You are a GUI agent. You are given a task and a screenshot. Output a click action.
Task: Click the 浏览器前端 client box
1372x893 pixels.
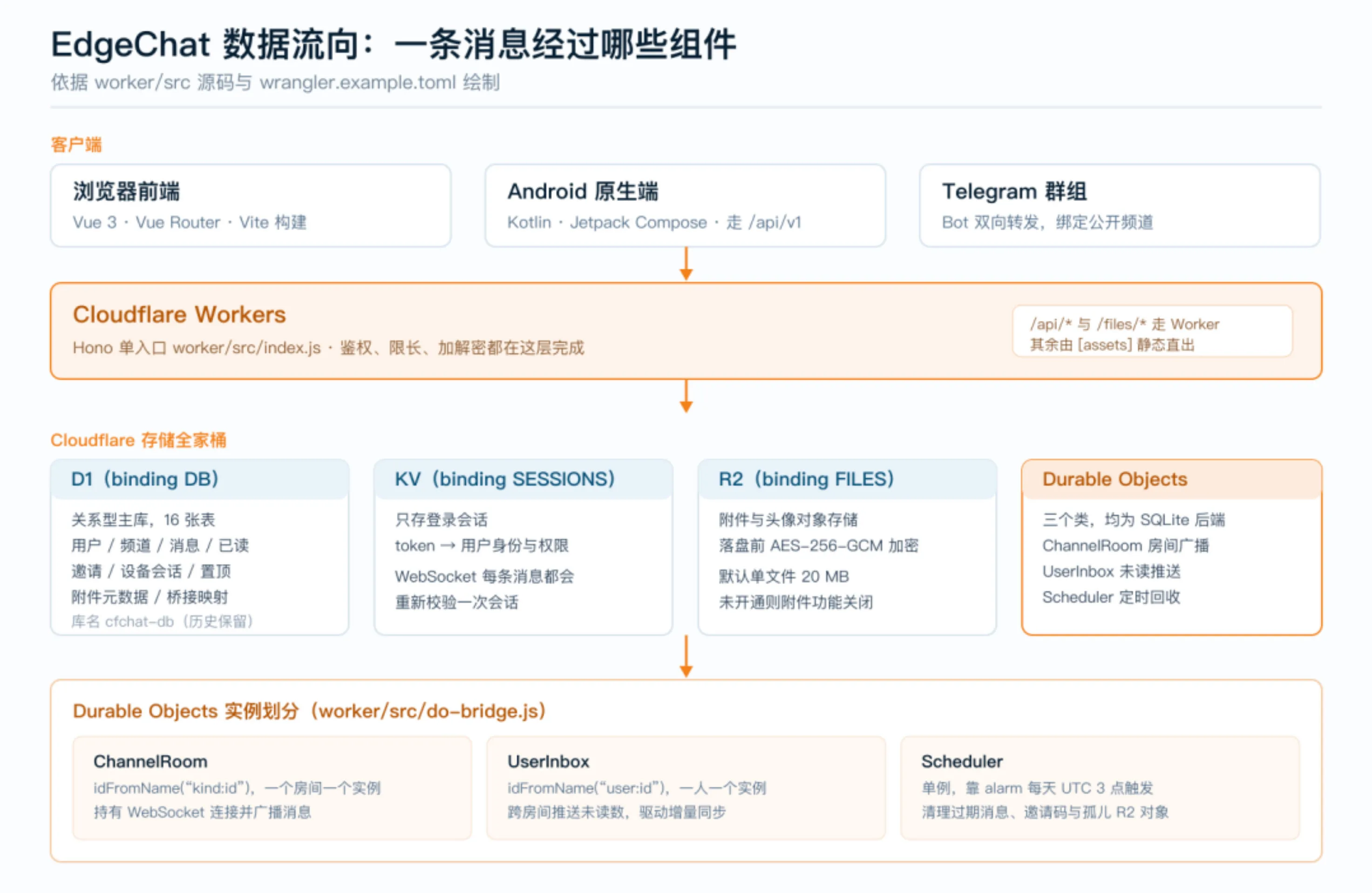click(x=251, y=205)
